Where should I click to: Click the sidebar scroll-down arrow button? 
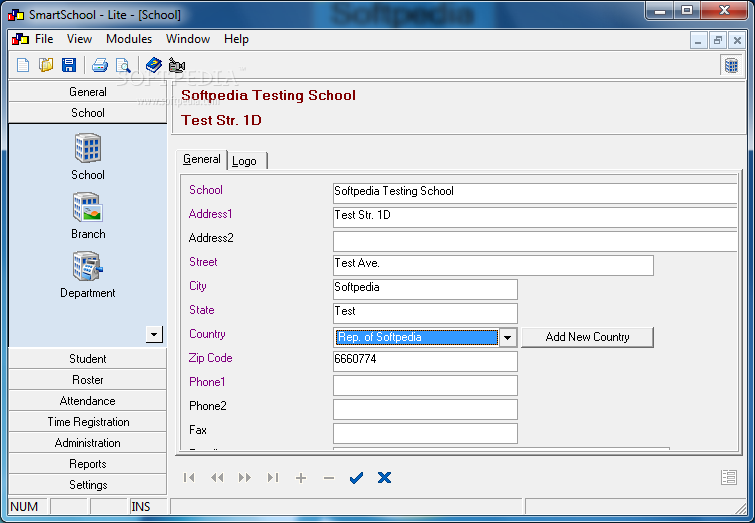tap(154, 334)
